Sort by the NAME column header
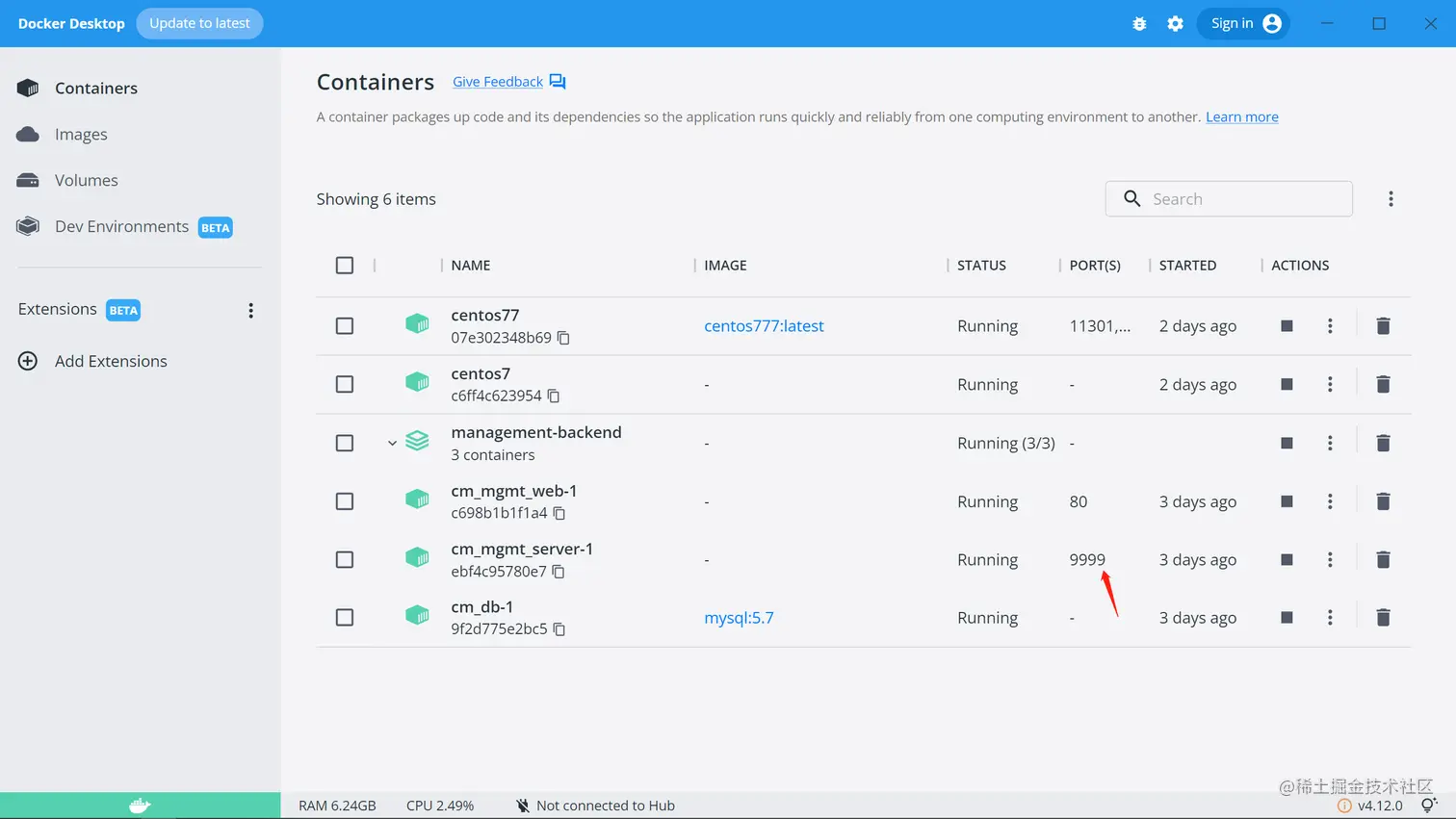Viewport: 1456px width, 819px height. coord(471,266)
